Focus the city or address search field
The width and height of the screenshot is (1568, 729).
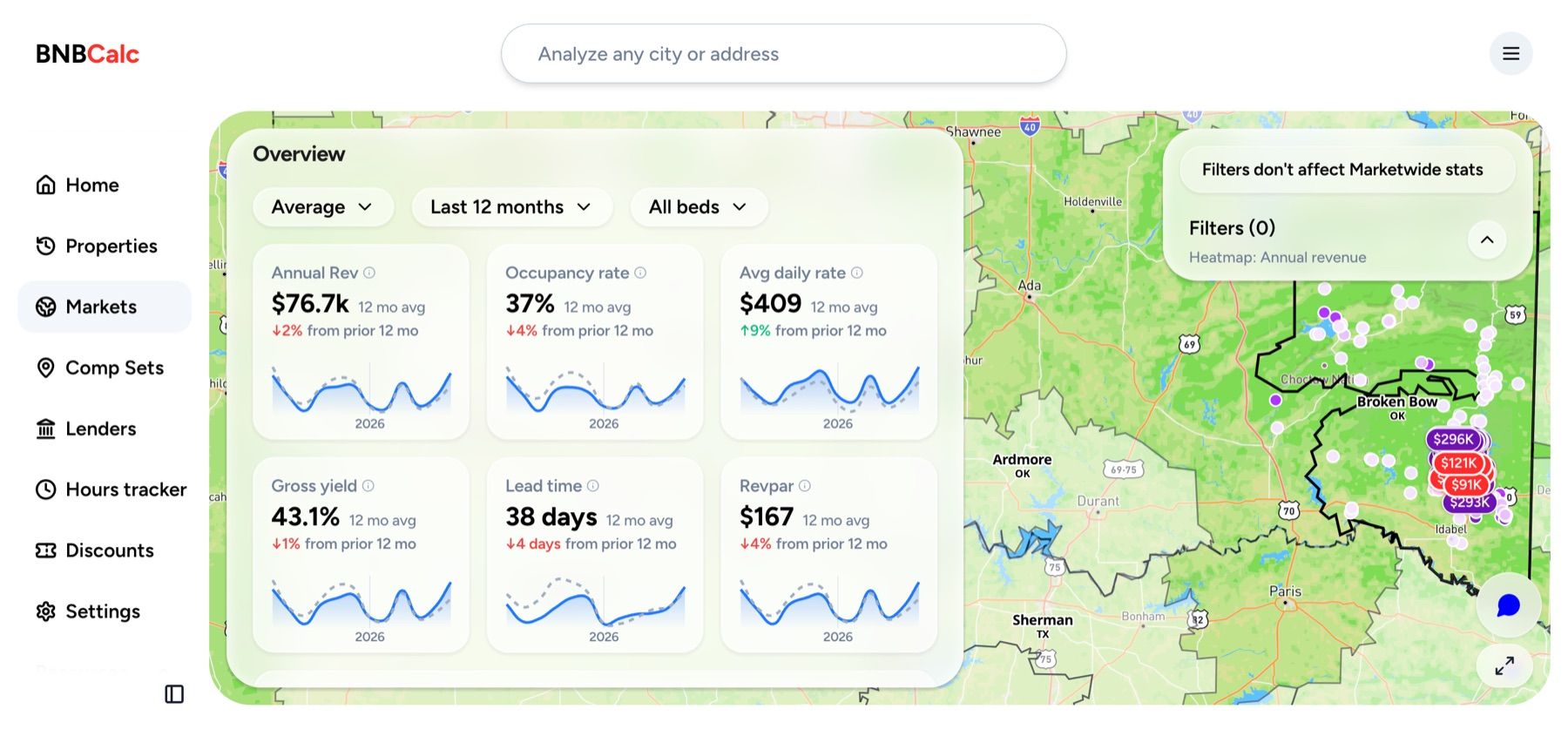click(x=783, y=54)
